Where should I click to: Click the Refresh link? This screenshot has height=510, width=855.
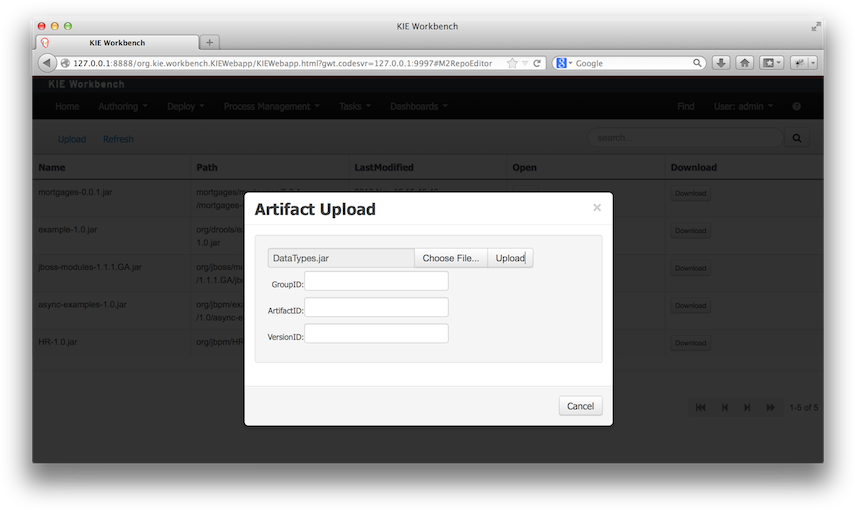118,139
